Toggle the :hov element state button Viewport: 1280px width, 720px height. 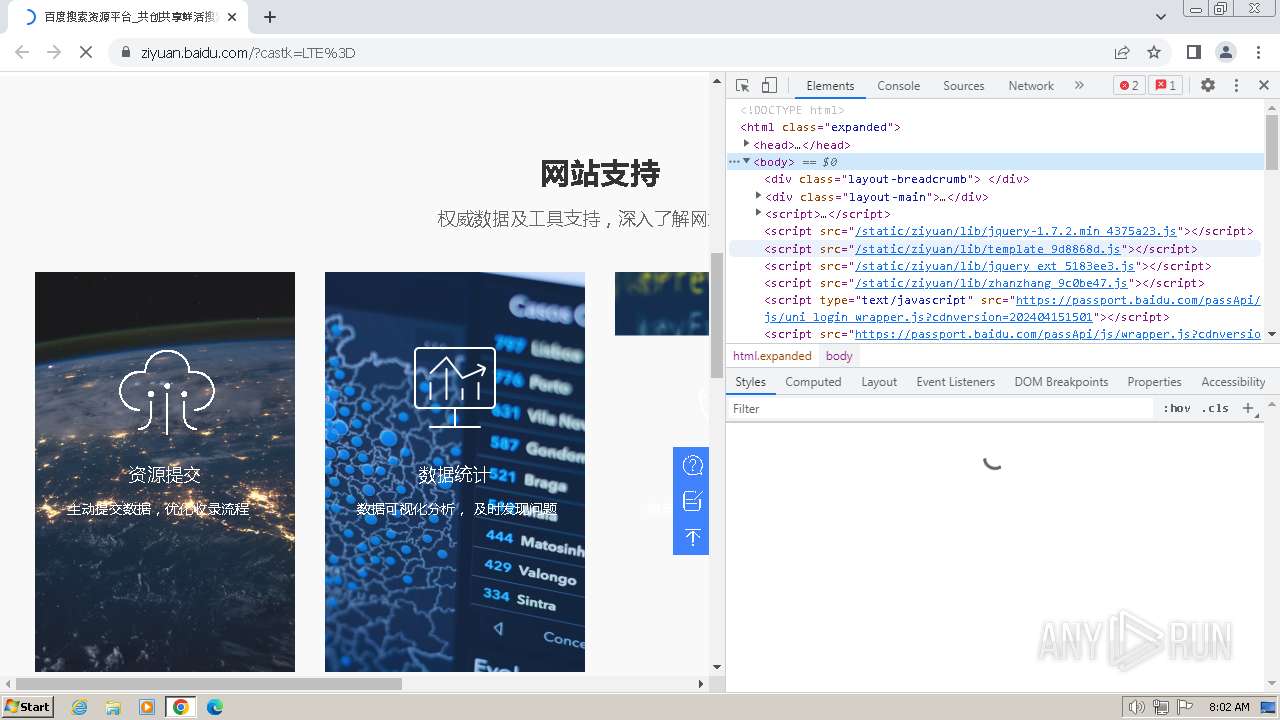tap(1177, 408)
